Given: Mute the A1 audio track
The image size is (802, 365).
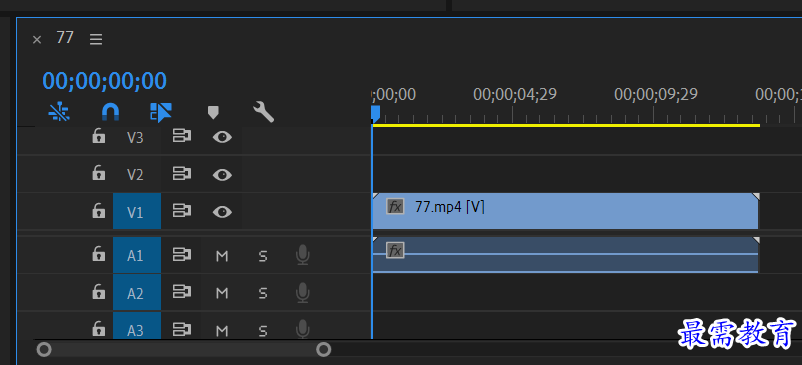Looking at the screenshot, I should pos(222,256).
